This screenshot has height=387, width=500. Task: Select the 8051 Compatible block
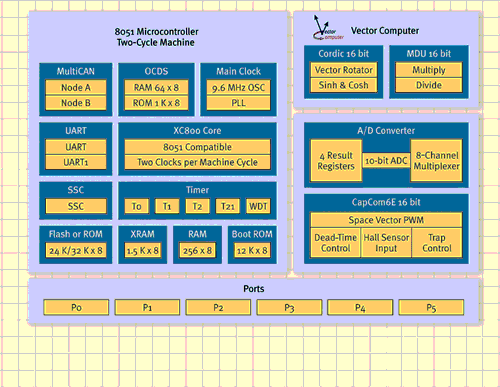[x=197, y=147]
